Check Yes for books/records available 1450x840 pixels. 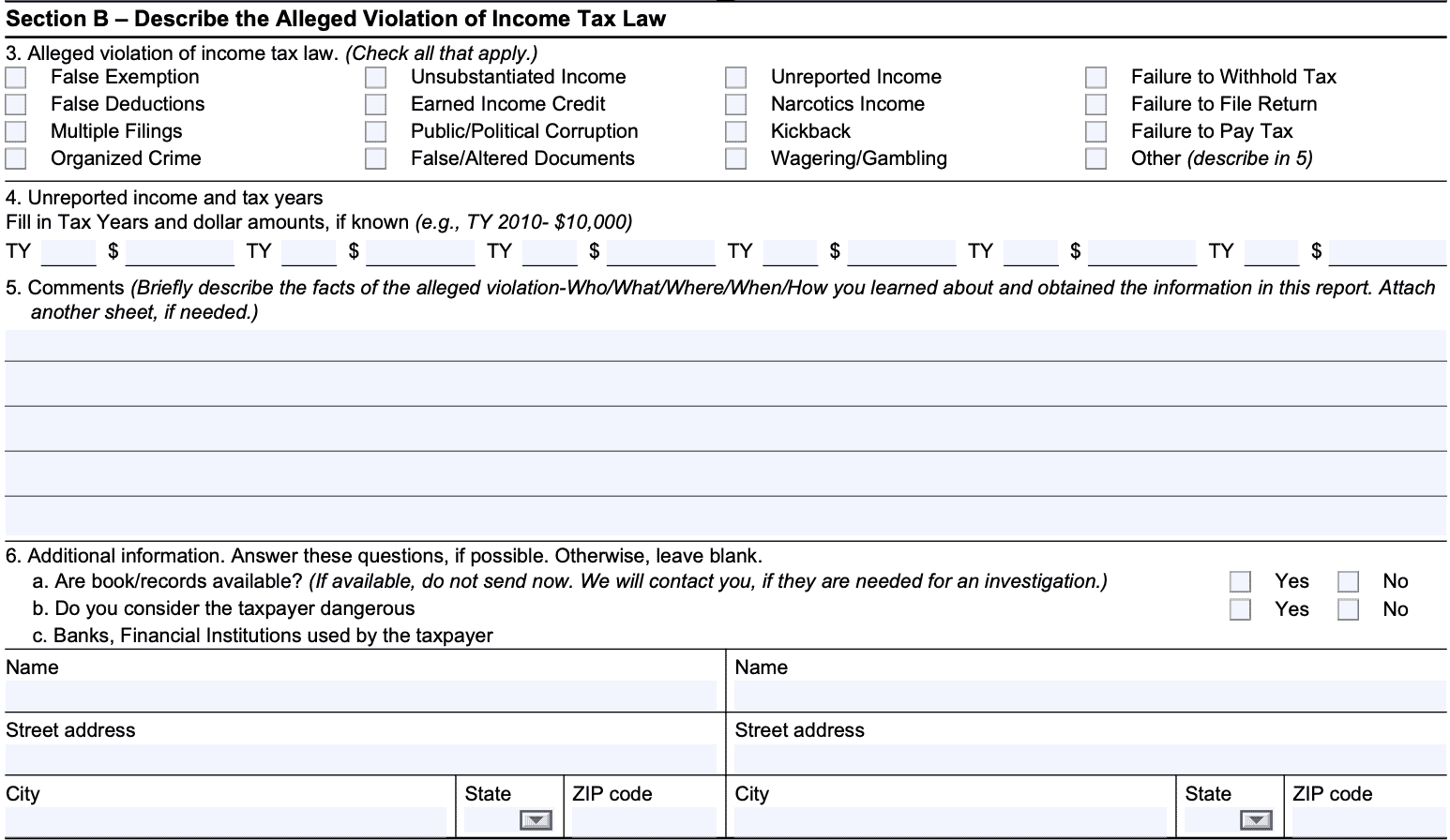click(x=1240, y=581)
